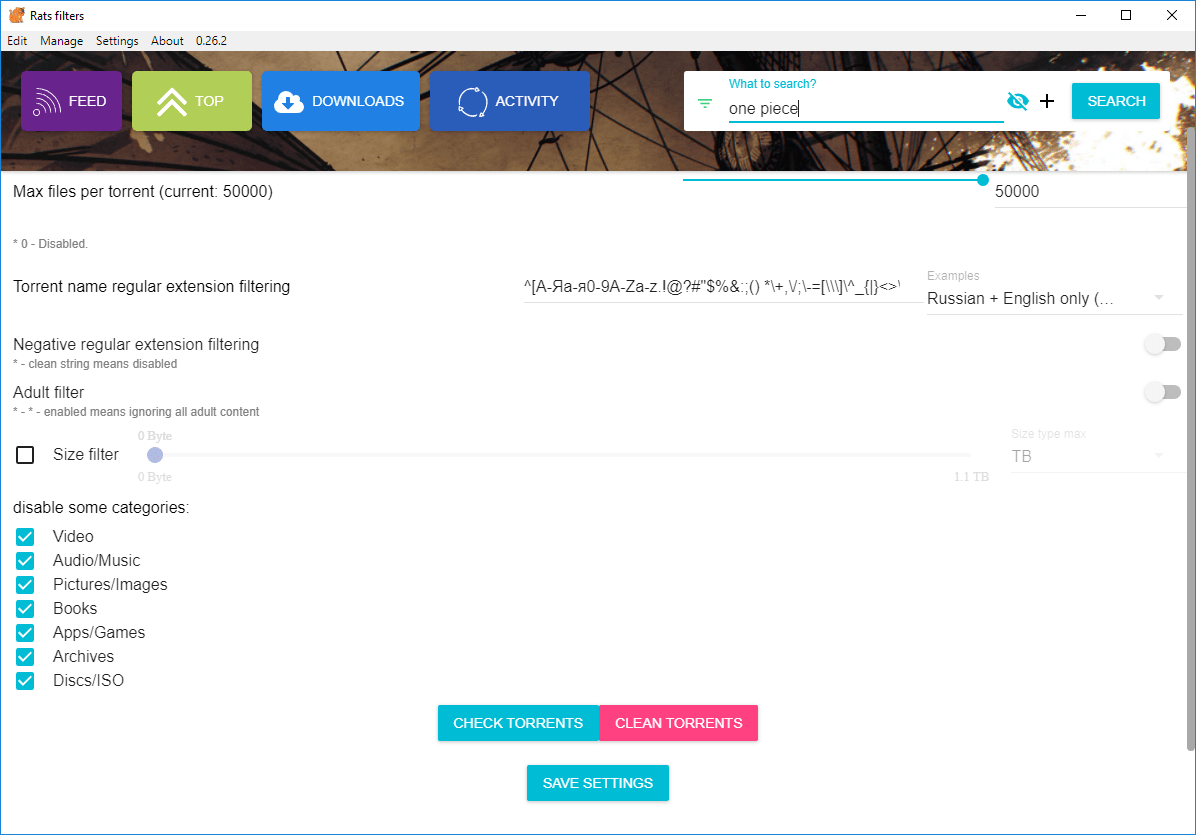Click the Rats app icon in title bar

pos(16,15)
